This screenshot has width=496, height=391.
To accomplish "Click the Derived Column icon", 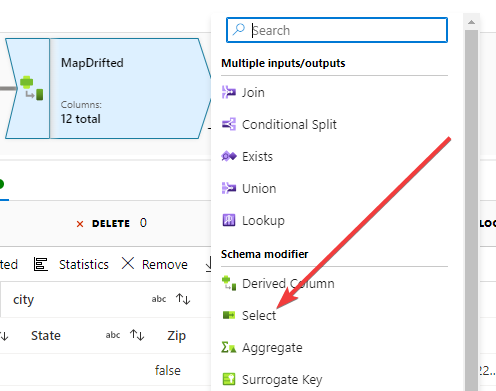I will pos(229,283).
